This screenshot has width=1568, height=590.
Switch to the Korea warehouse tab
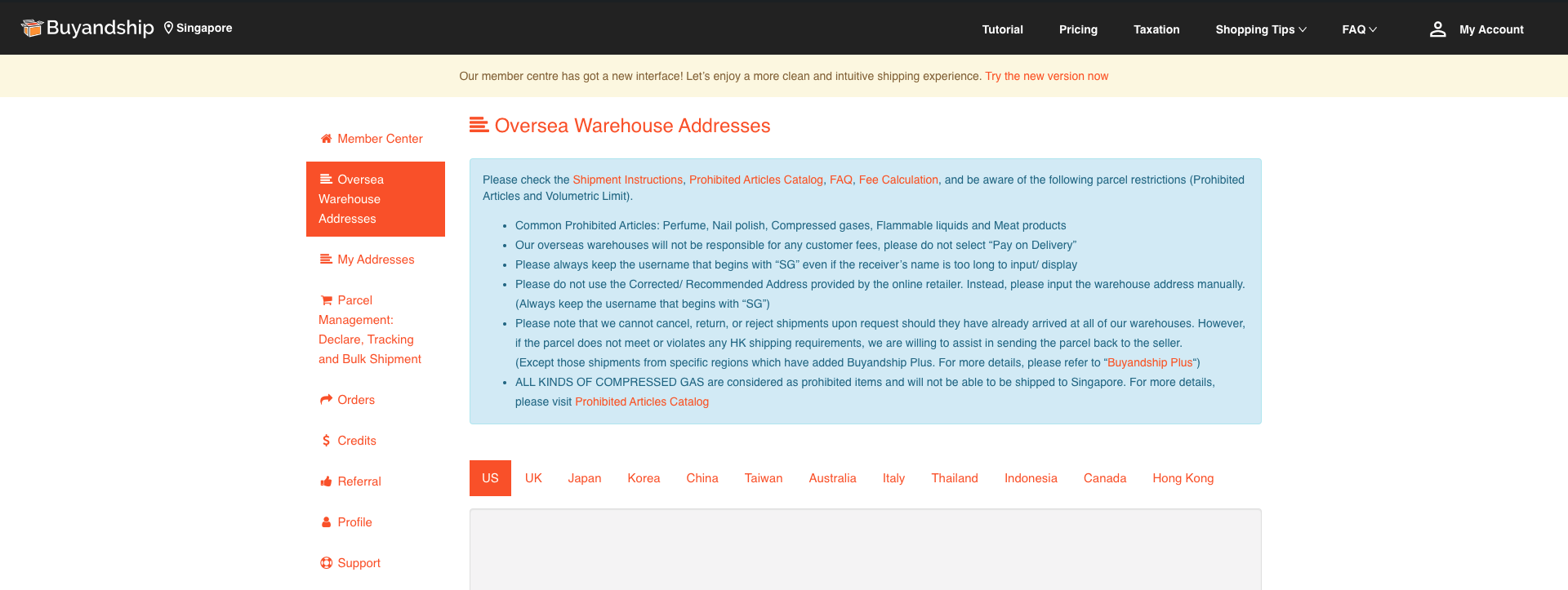644,478
